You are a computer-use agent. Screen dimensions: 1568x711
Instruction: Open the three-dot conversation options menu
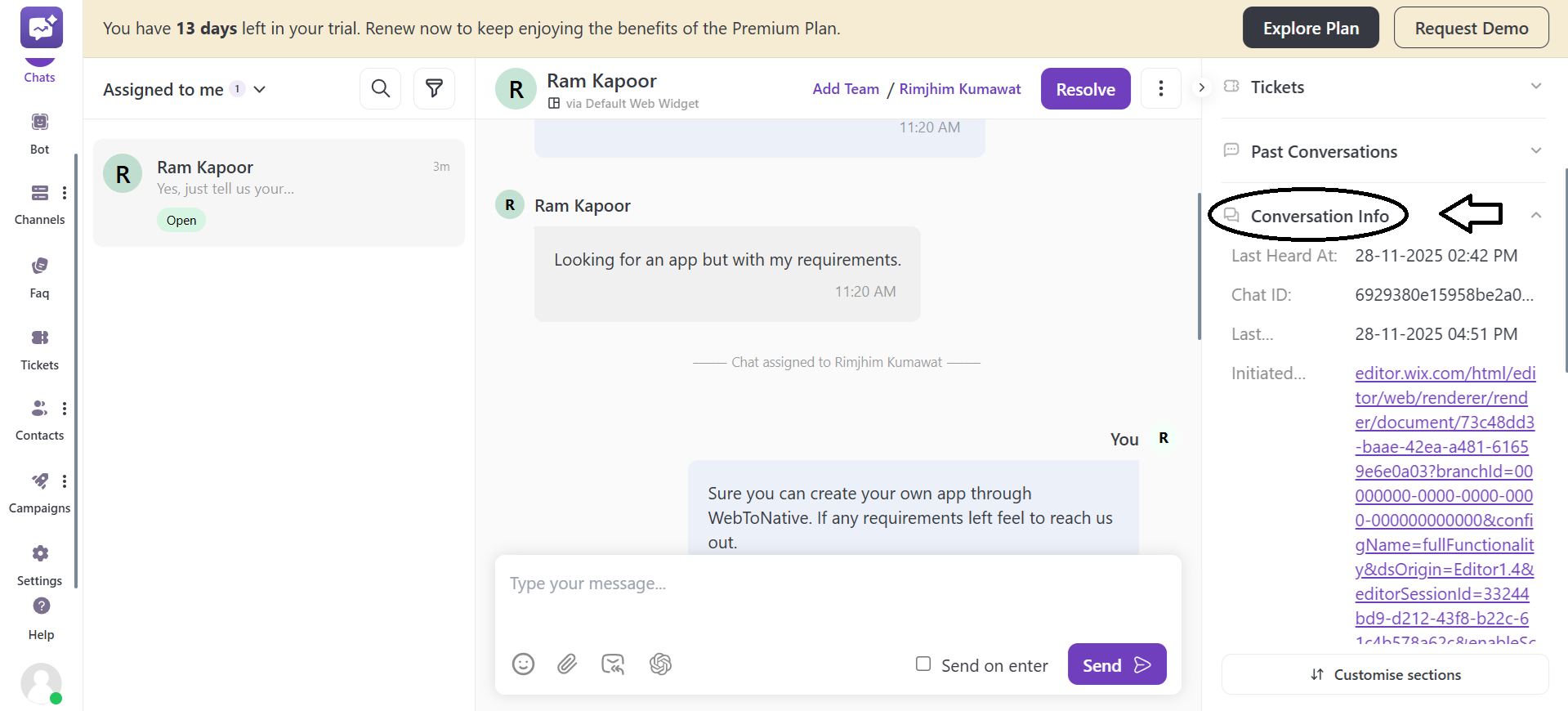pyautogui.click(x=1160, y=88)
